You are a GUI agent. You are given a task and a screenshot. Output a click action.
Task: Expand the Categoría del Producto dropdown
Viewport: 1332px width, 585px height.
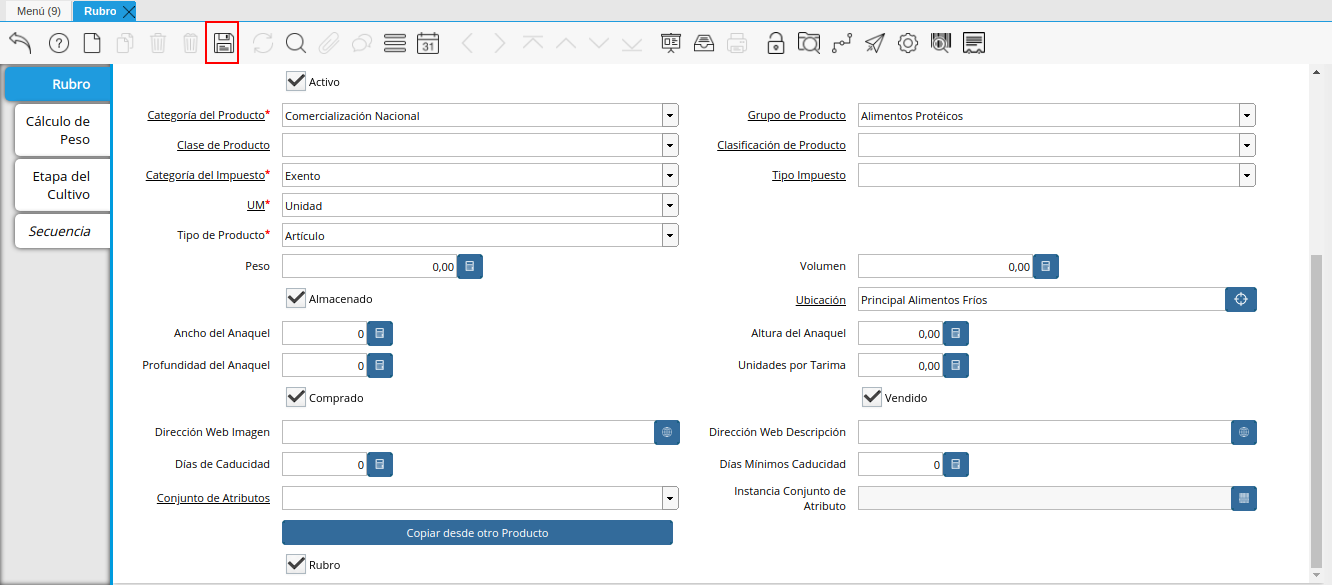click(669, 116)
